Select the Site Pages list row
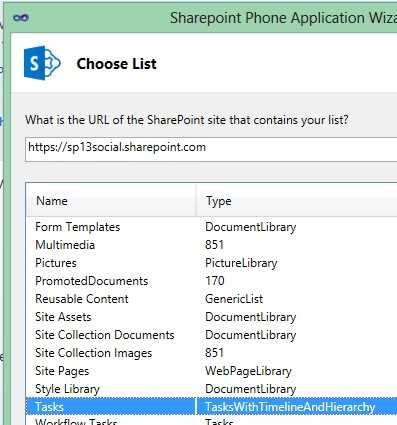397x425 pixels. (x=211, y=371)
